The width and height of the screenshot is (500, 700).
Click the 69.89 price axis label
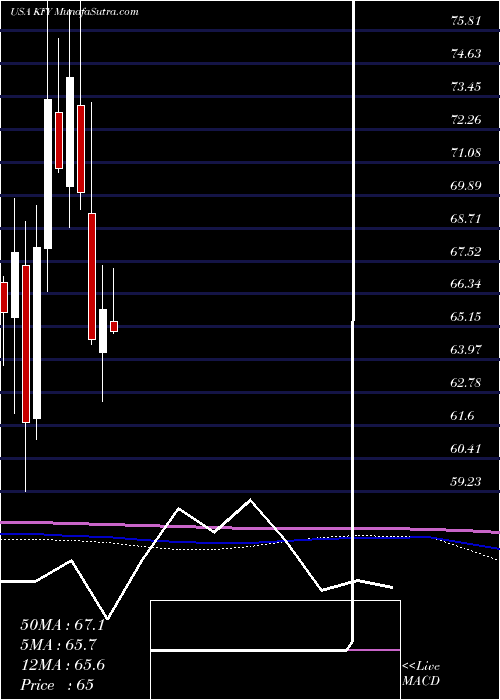click(x=466, y=185)
